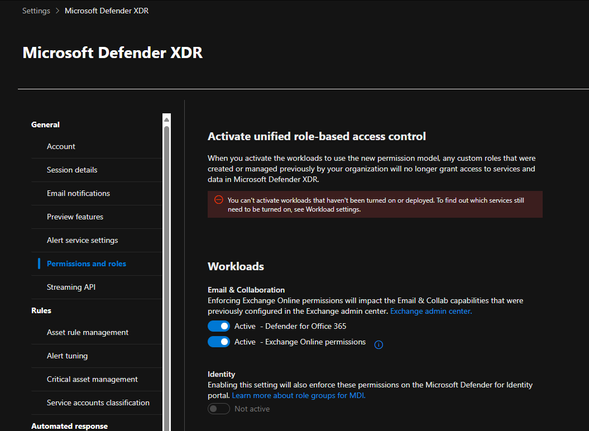Open Learn more about role groups link
The height and width of the screenshot is (431, 589).
tap(298, 395)
